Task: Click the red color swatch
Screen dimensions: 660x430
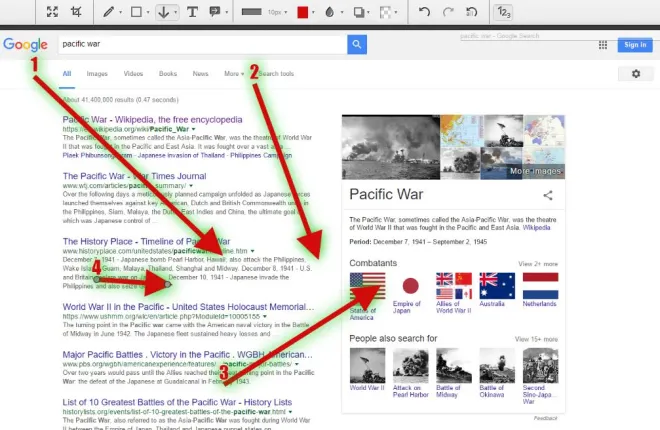Action: (302, 12)
